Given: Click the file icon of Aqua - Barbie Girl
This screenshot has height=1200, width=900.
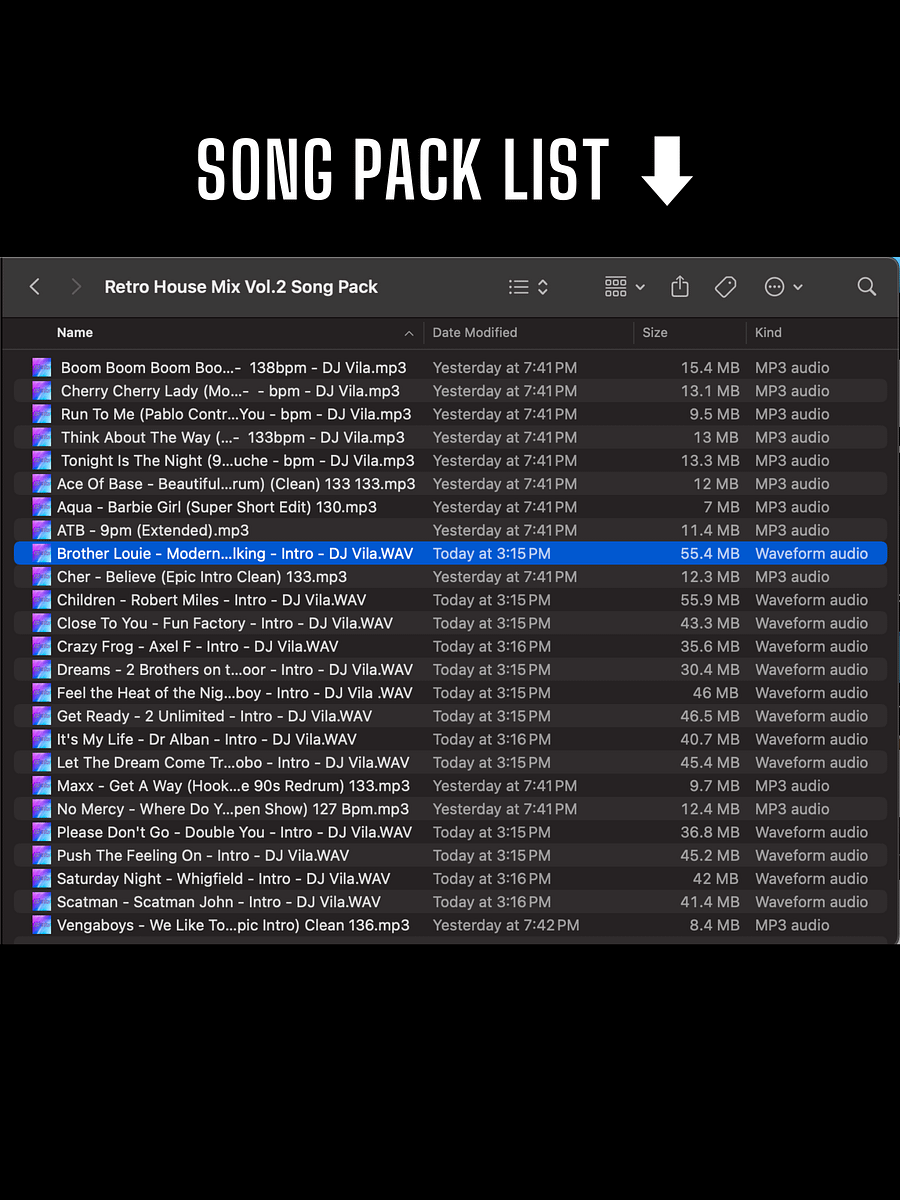Looking at the screenshot, I should (41, 507).
